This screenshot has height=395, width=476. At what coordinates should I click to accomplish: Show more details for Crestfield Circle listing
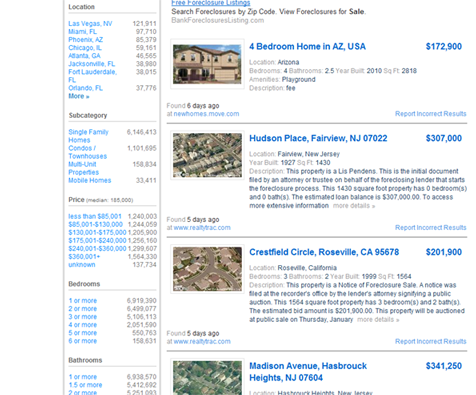click(378, 320)
